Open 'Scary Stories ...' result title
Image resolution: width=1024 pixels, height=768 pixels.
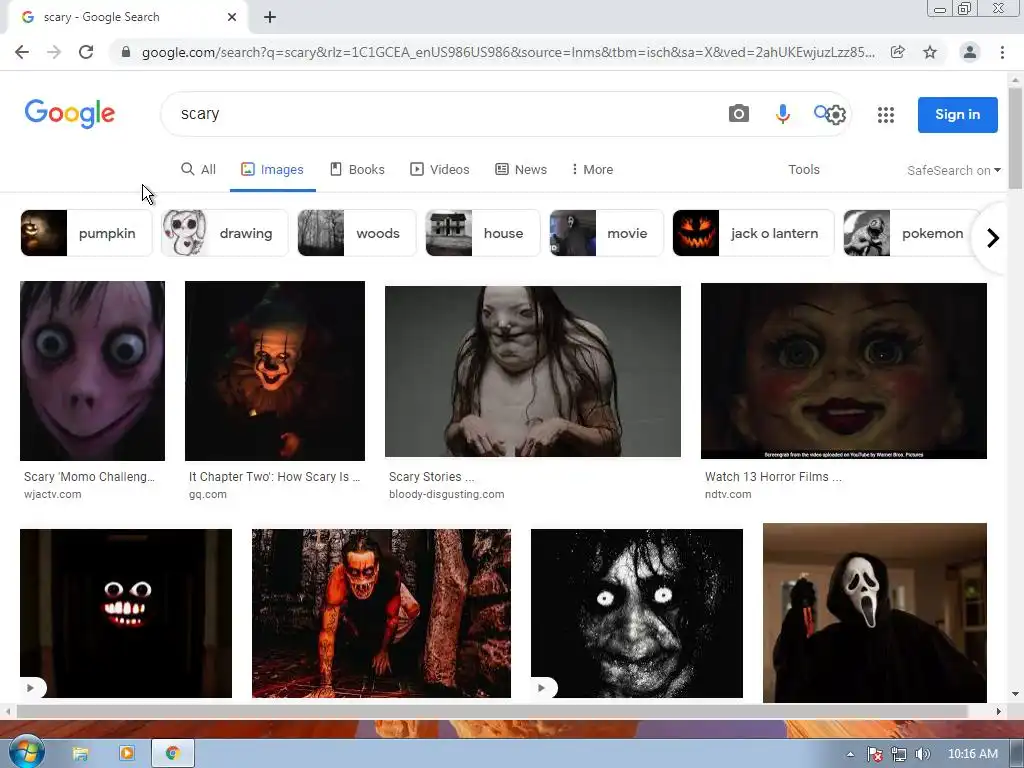coord(432,477)
